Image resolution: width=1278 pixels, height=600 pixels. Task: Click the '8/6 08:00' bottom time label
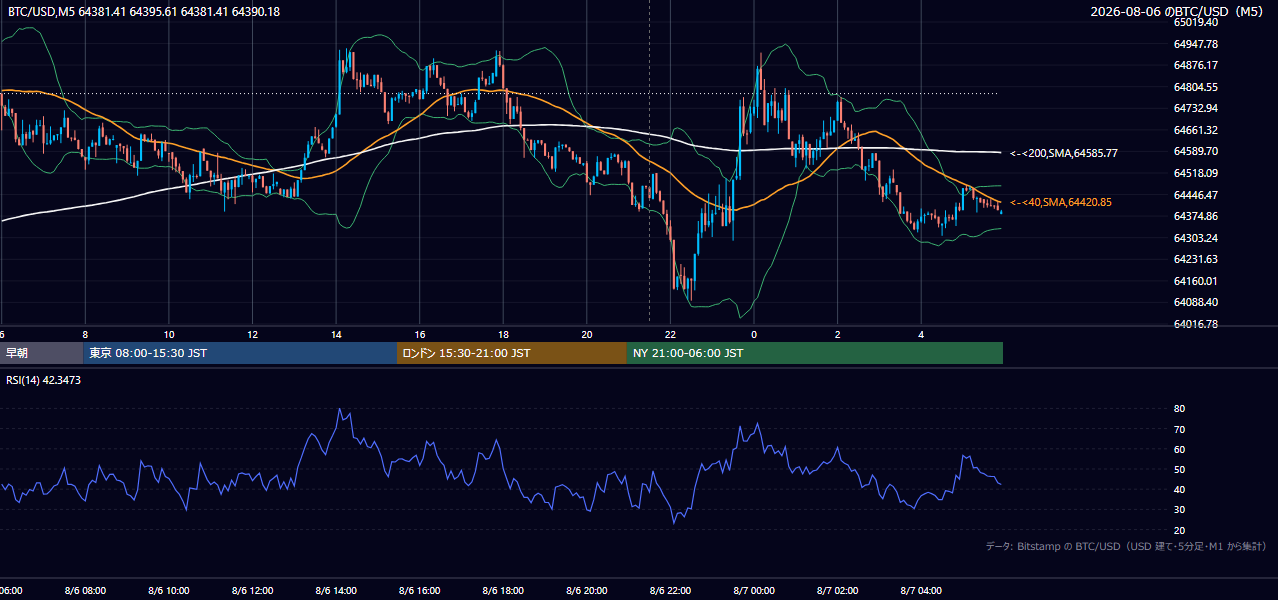[85, 591]
